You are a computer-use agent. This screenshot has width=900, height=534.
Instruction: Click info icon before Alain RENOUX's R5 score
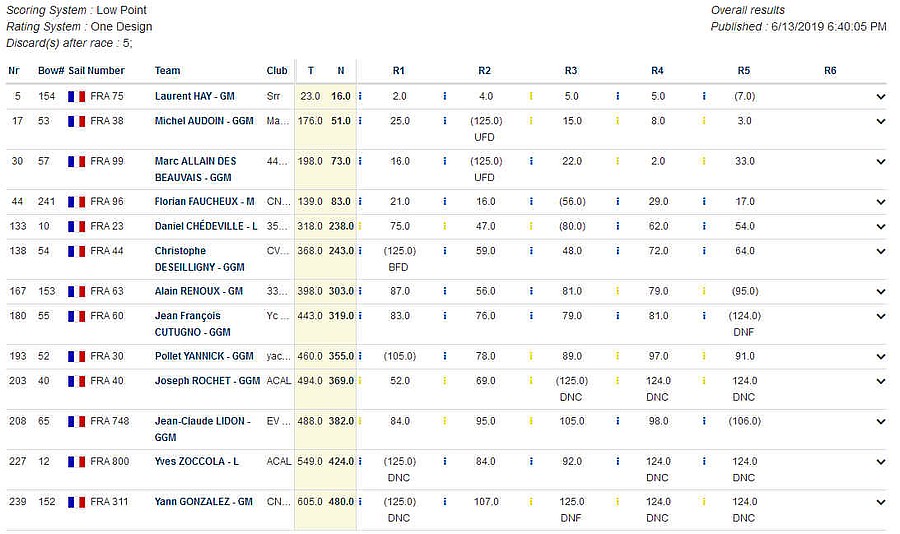coord(704,291)
